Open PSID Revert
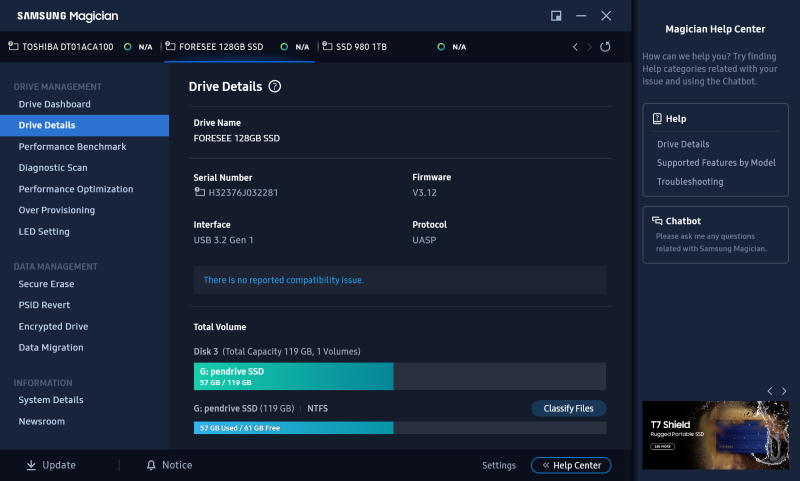Screen dimensions: 800x481 44,305
